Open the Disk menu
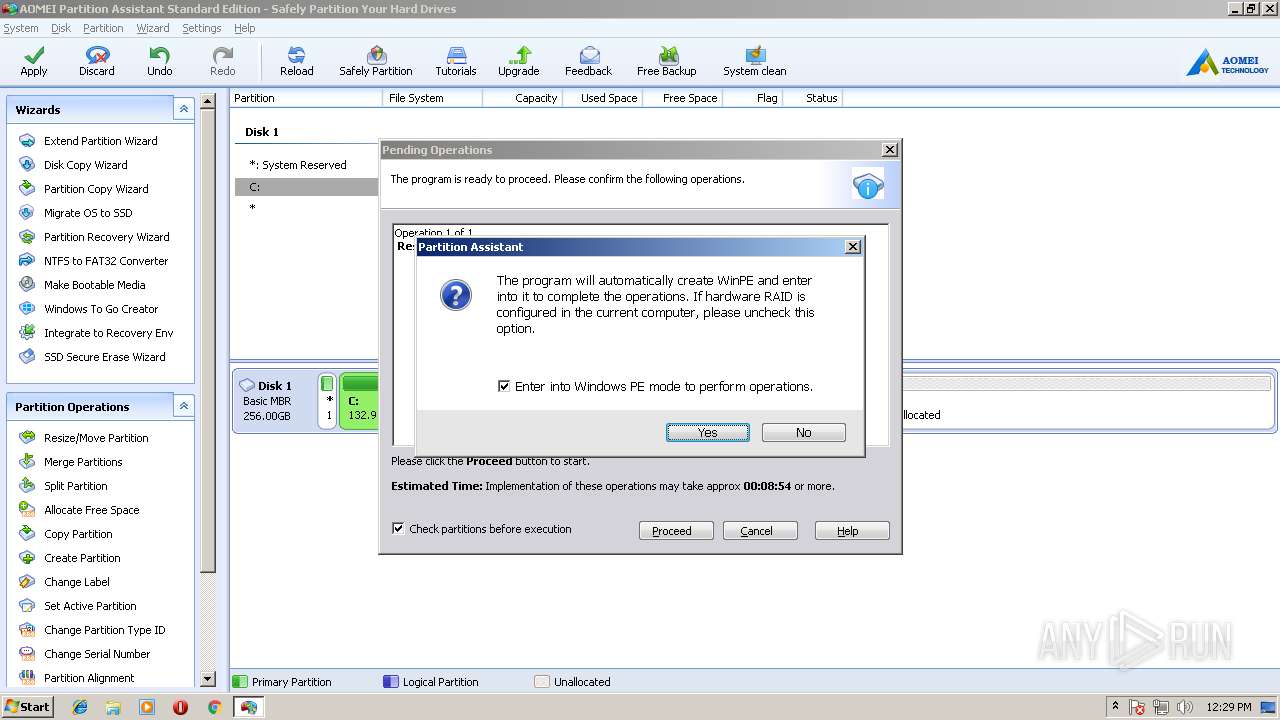1280x720 pixels. click(x=61, y=28)
